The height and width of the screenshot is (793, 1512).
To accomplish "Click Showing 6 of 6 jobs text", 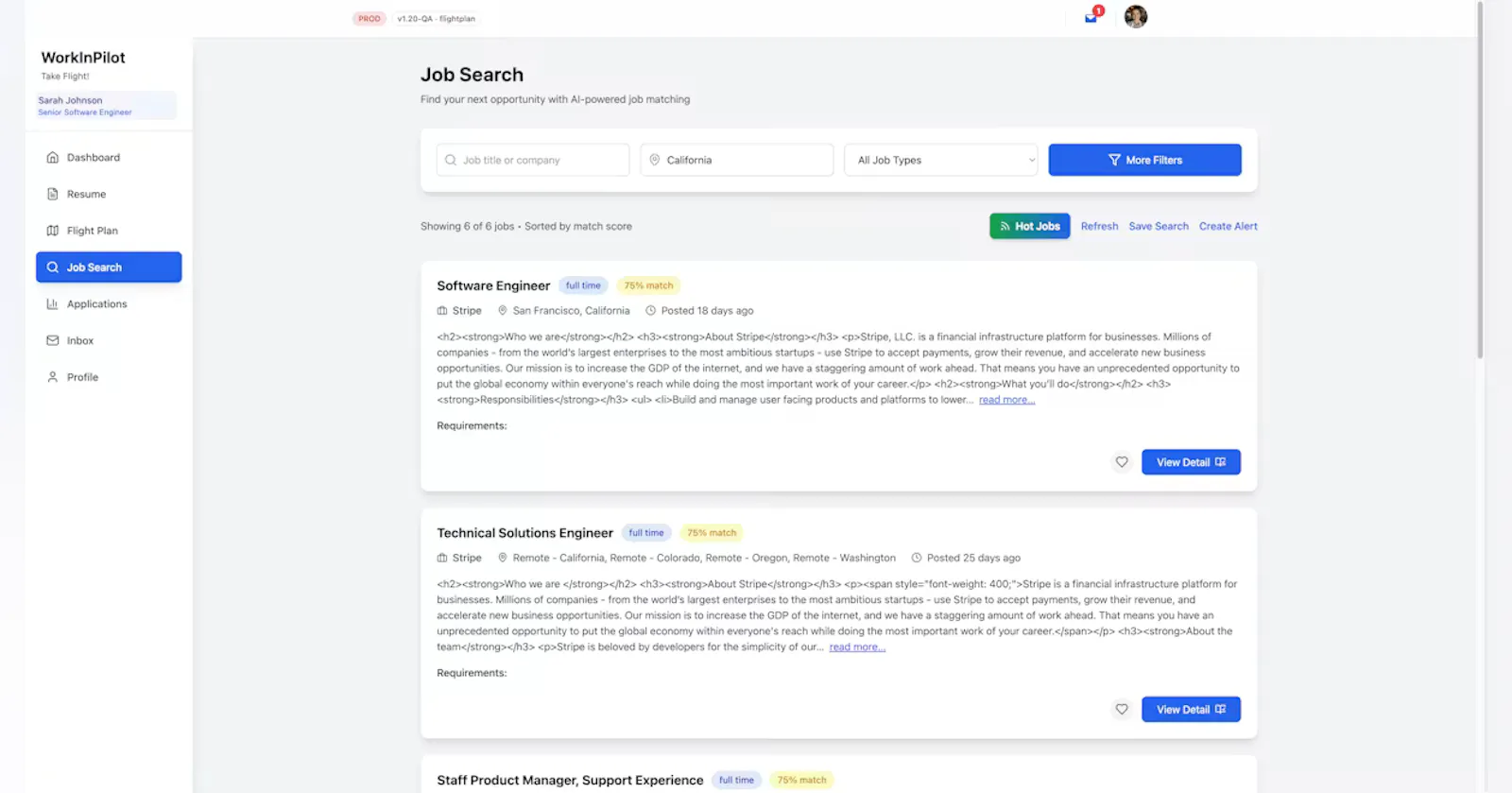I will click(x=467, y=227).
